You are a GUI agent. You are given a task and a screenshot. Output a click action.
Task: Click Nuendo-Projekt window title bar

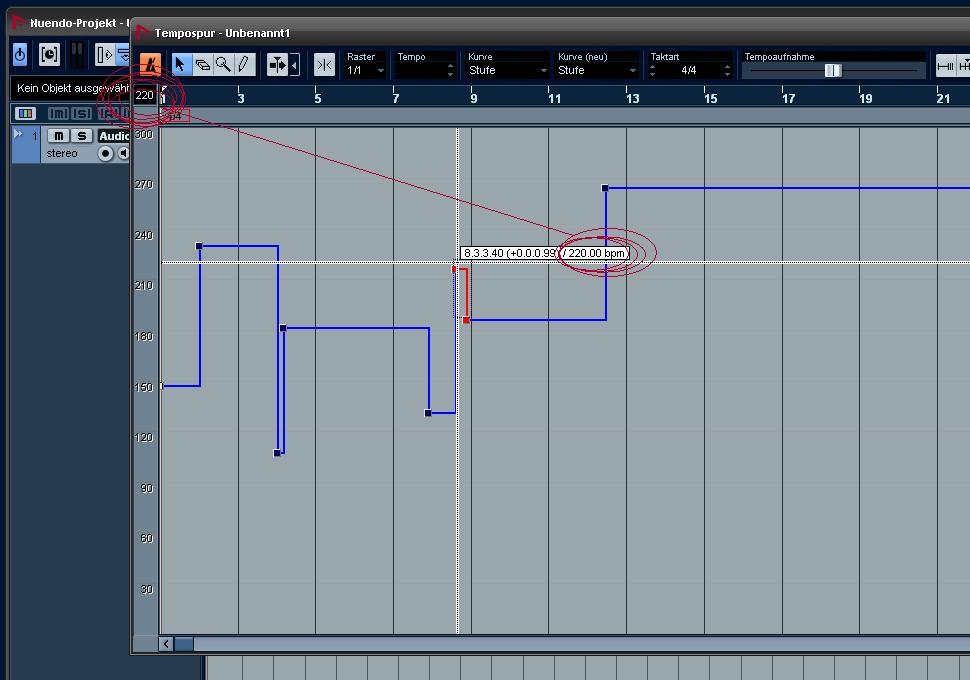tap(69, 23)
